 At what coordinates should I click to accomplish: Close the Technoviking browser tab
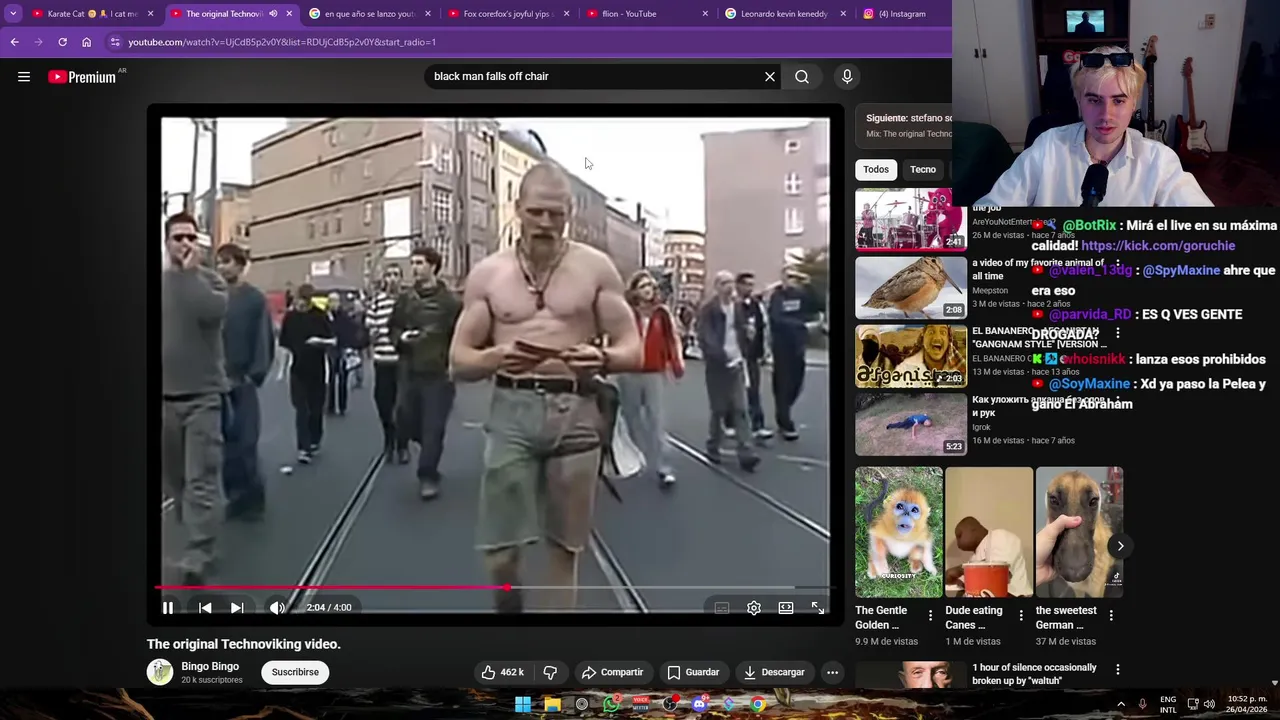point(289,14)
